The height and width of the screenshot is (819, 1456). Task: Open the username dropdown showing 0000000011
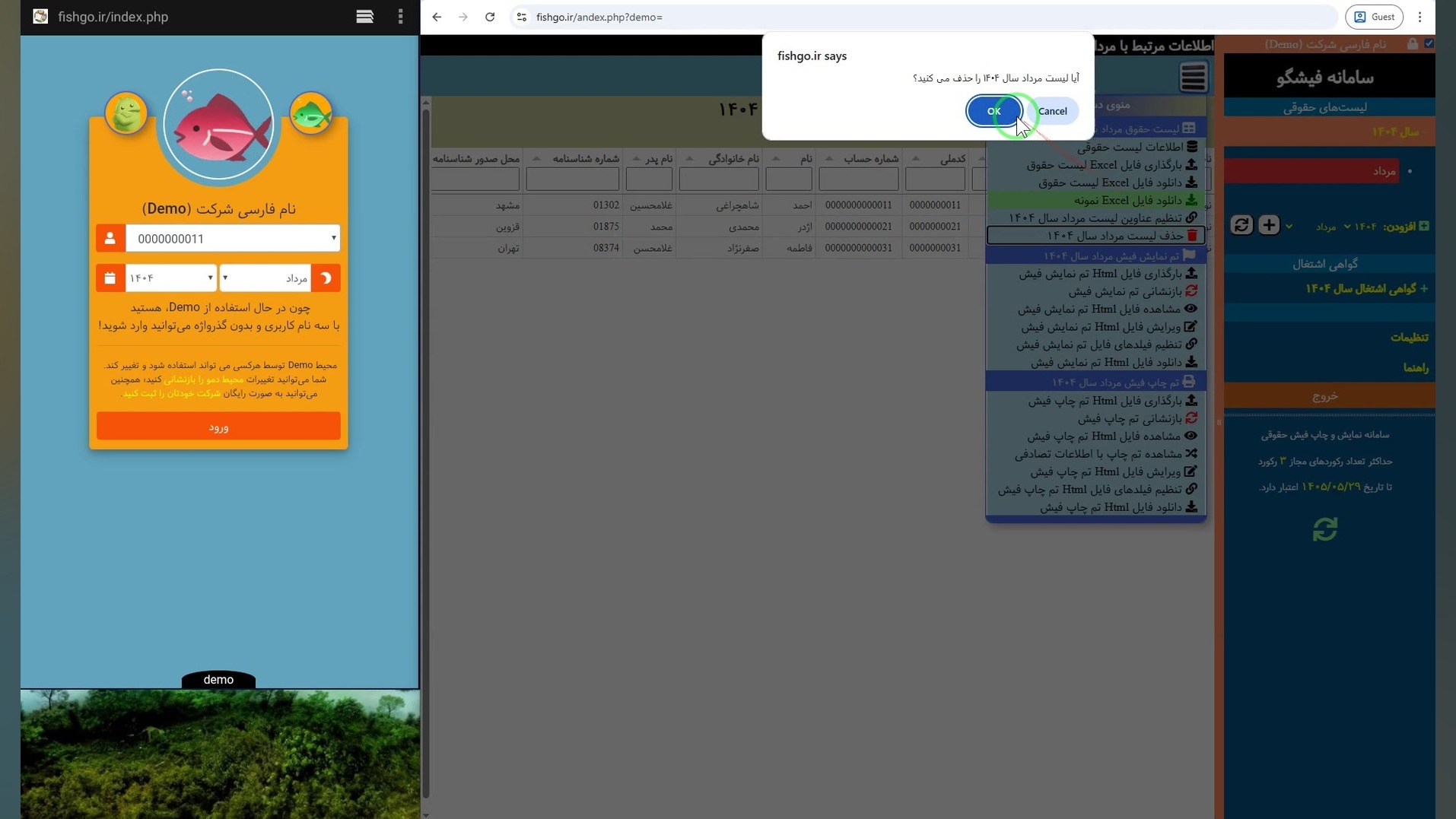pos(233,238)
